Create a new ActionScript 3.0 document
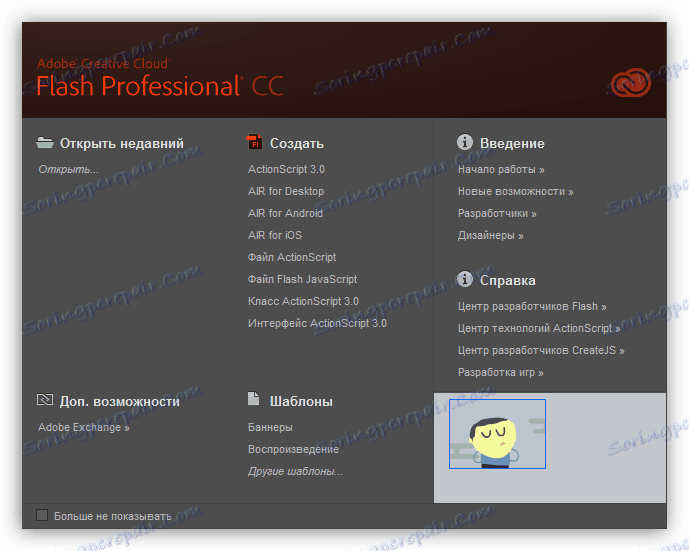The width and height of the screenshot is (689, 551). click(x=286, y=169)
